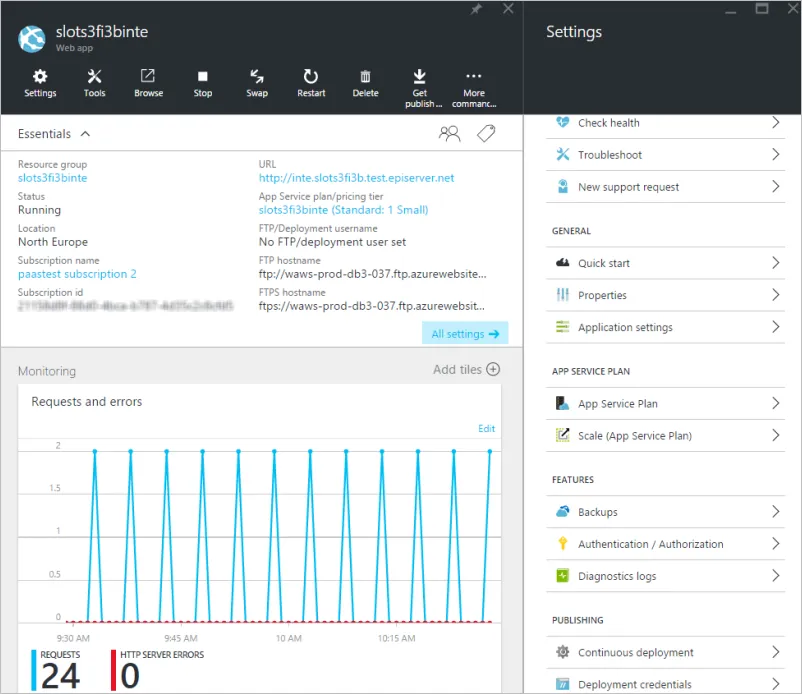Open Diagnostics logs under Features
This screenshot has height=694, width=802.
tap(665, 576)
